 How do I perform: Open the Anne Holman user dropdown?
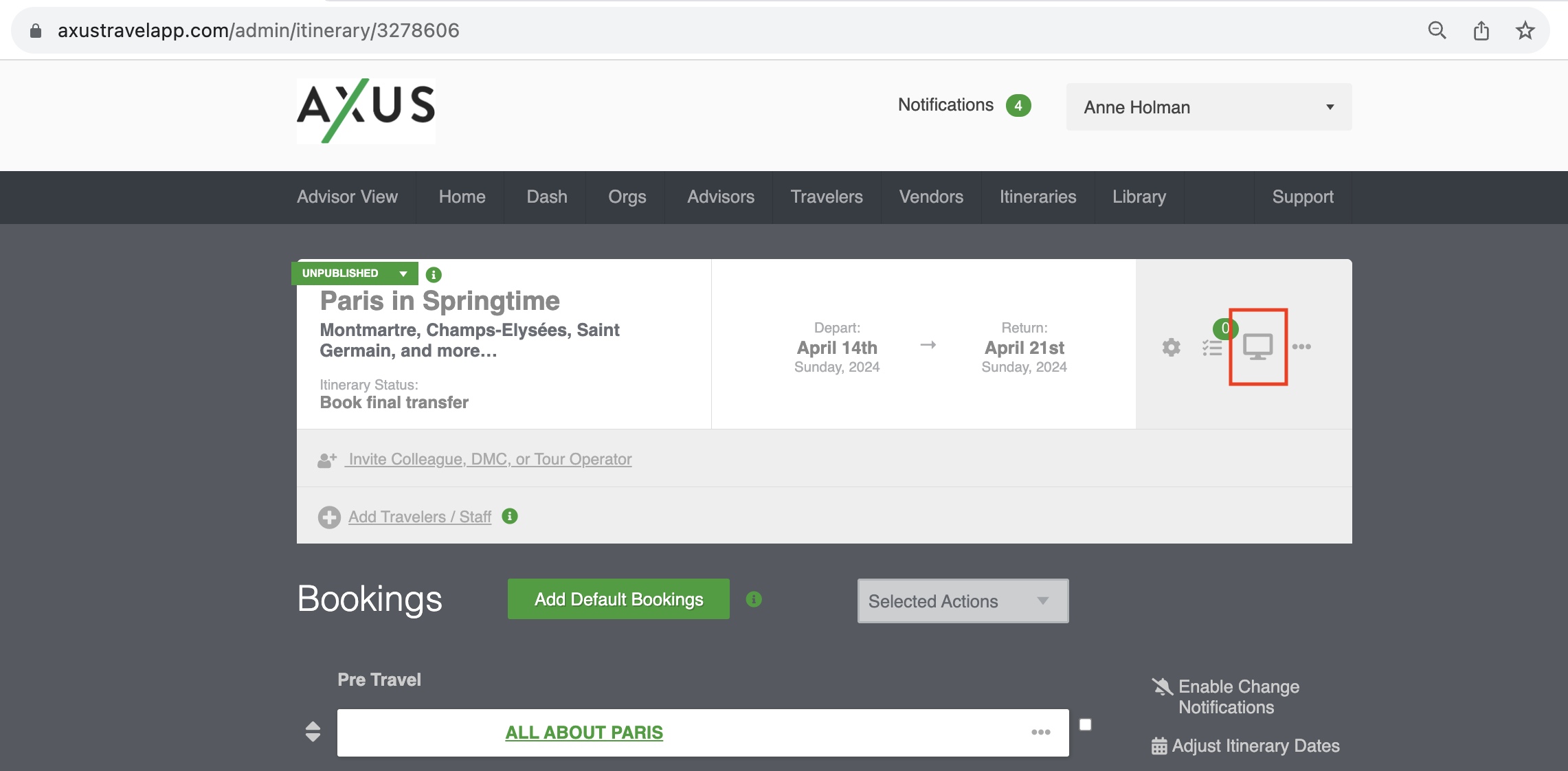tap(1209, 107)
